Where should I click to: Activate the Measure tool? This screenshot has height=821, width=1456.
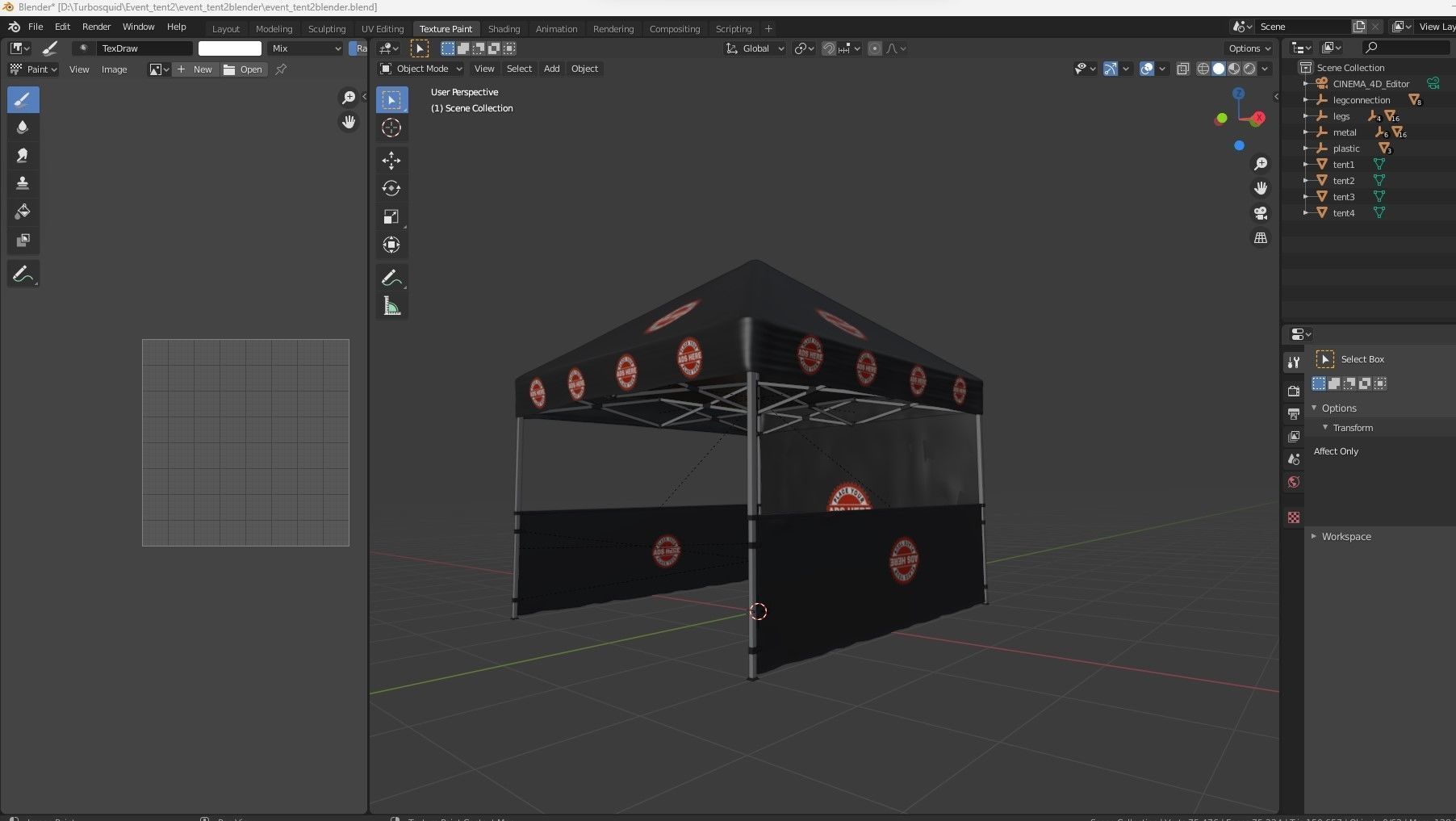click(391, 306)
